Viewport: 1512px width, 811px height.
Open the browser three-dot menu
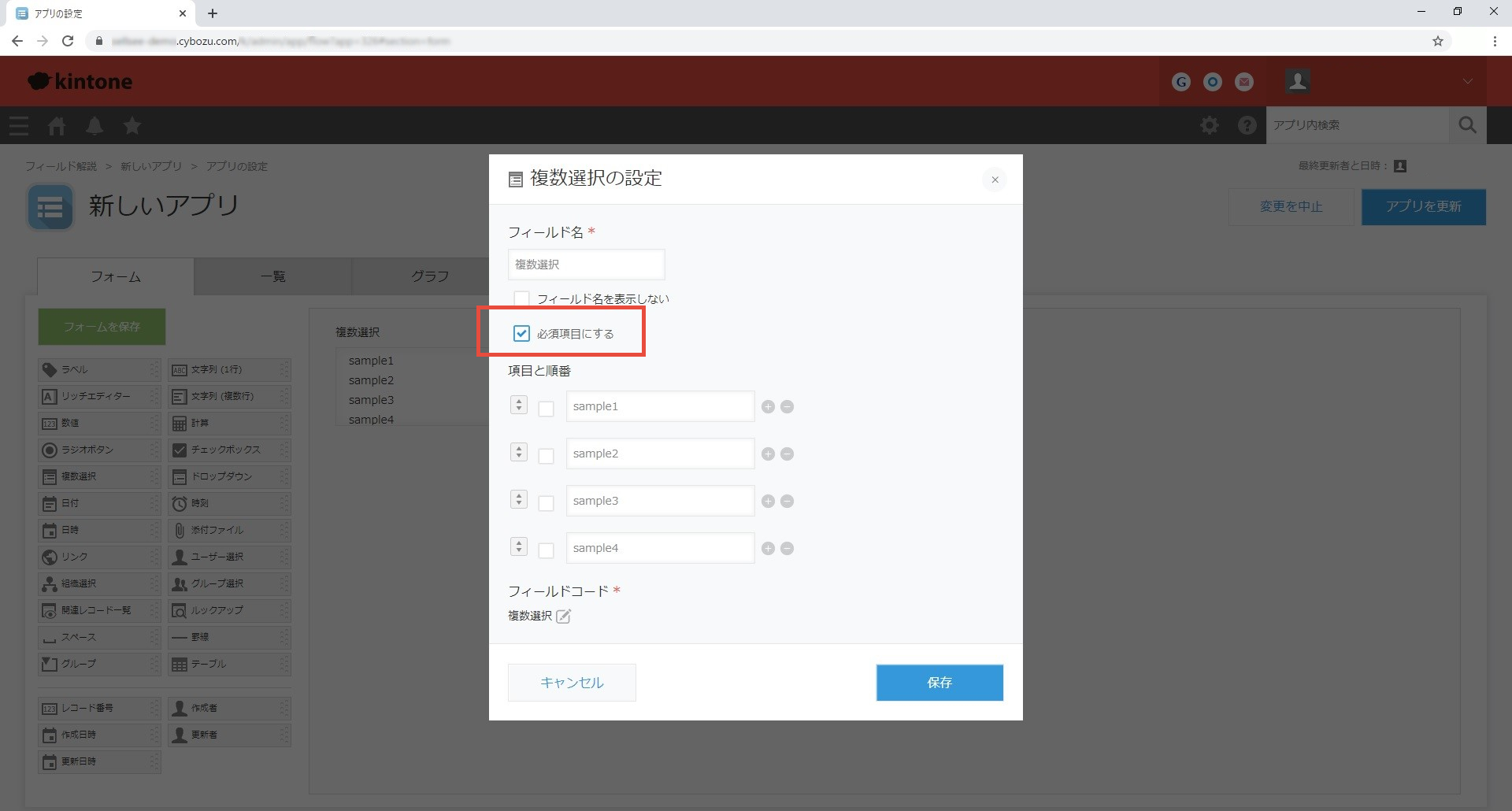click(x=1495, y=41)
